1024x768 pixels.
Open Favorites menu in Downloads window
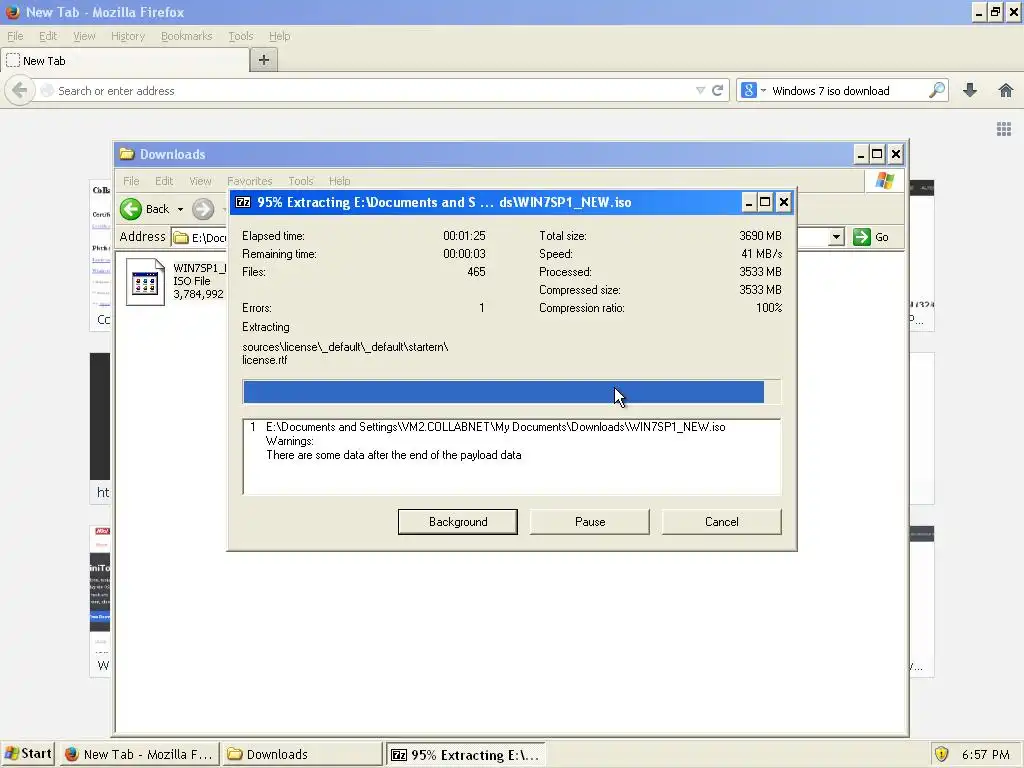[x=249, y=181]
